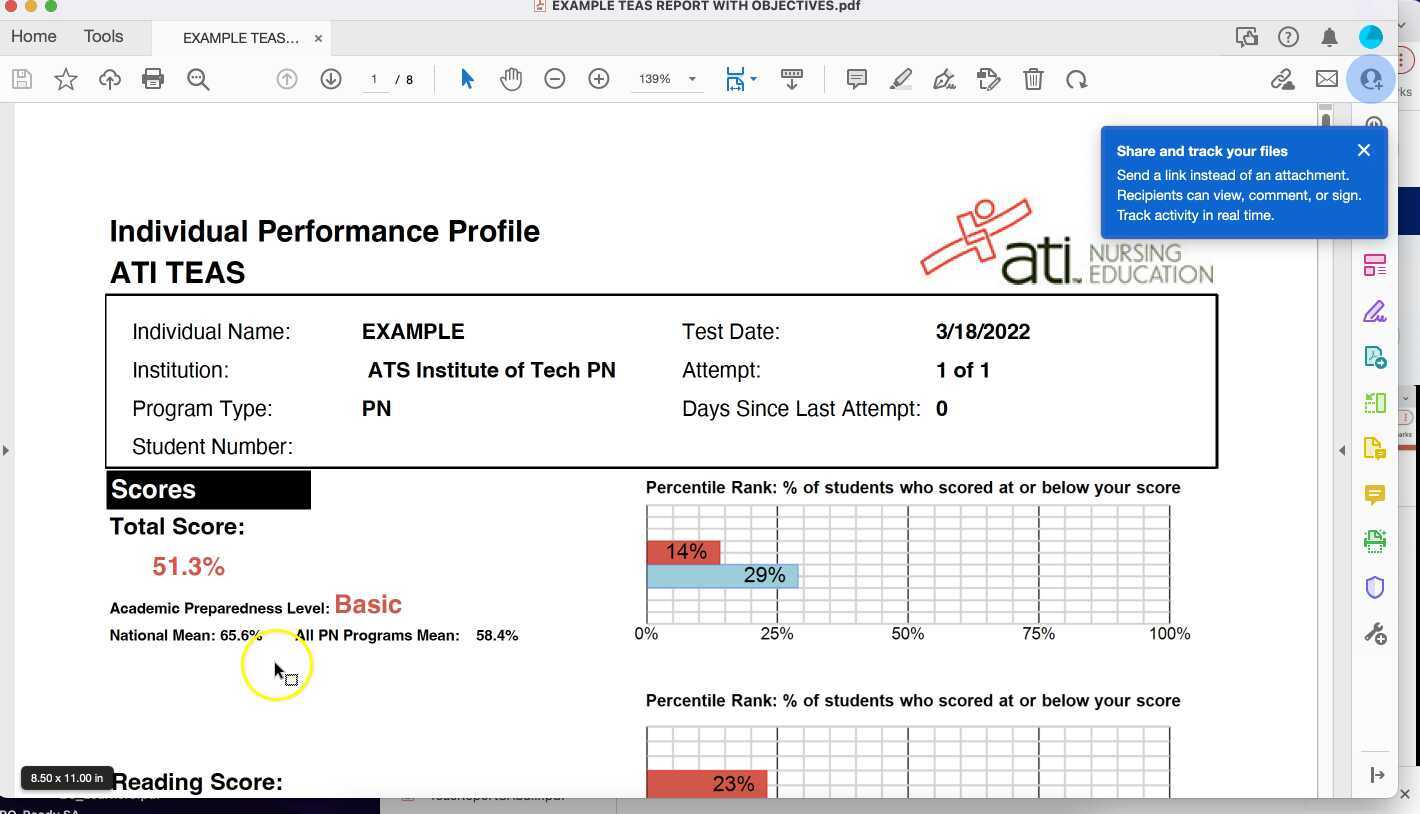Image resolution: width=1420 pixels, height=814 pixels.
Task: Open the Tools tab
Action: point(103,36)
